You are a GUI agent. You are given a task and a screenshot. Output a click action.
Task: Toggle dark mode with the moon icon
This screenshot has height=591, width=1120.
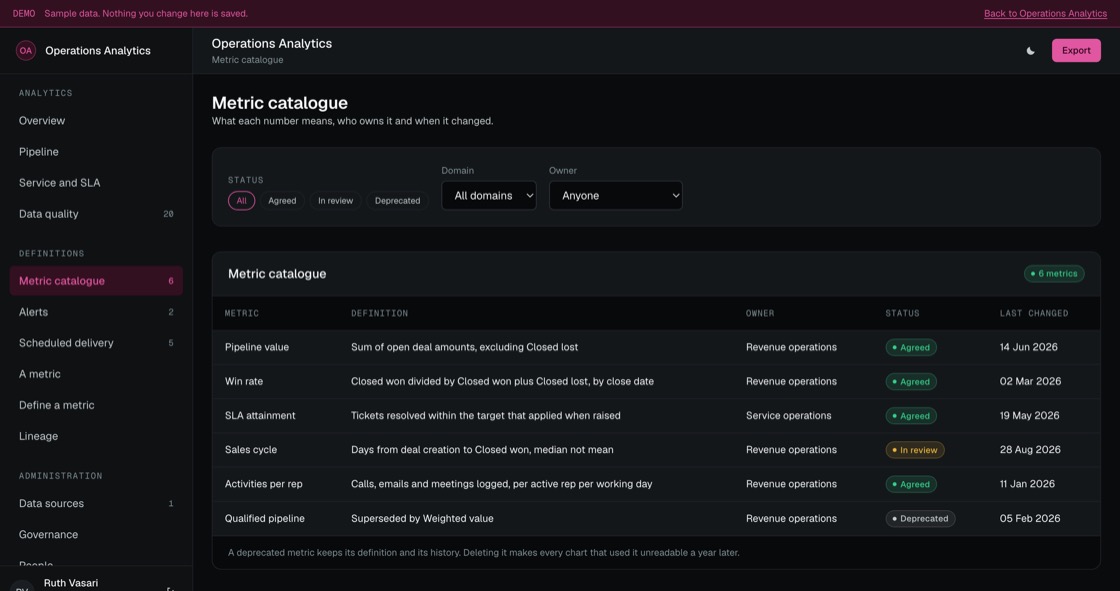point(1031,51)
